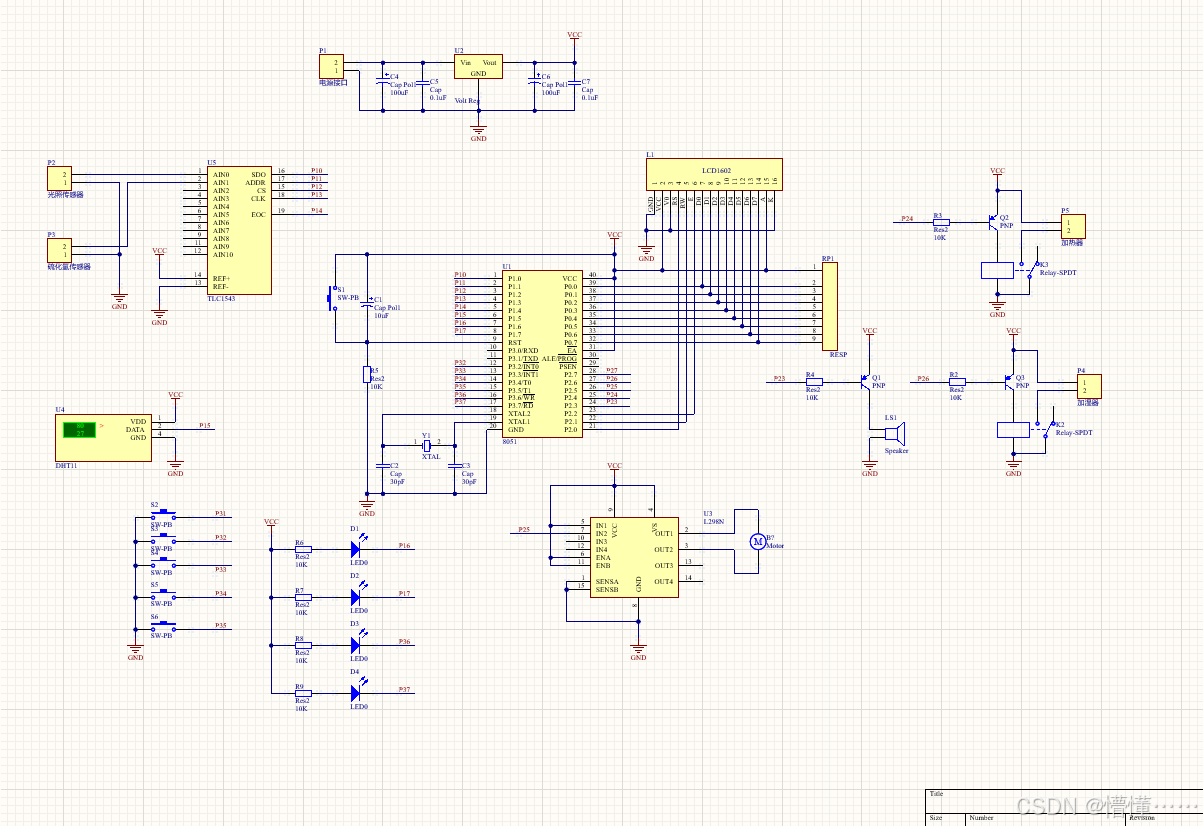The height and width of the screenshot is (826, 1203).
Task: Select the R9 10K resistor
Action: pos(303,692)
